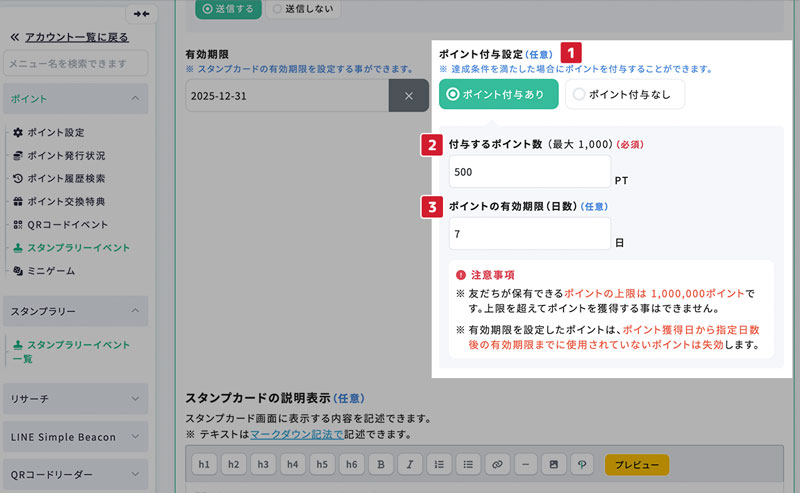The width and height of the screenshot is (800, 493).
Task: Insert a bulleted list in editor
Action: point(467,465)
